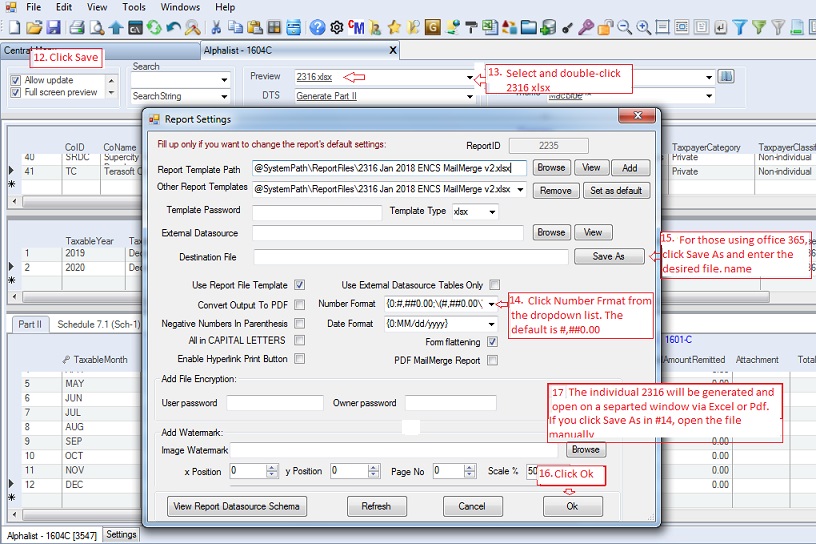Click the View Report Datasource Schema button
816x544 pixels.
tap(236, 506)
